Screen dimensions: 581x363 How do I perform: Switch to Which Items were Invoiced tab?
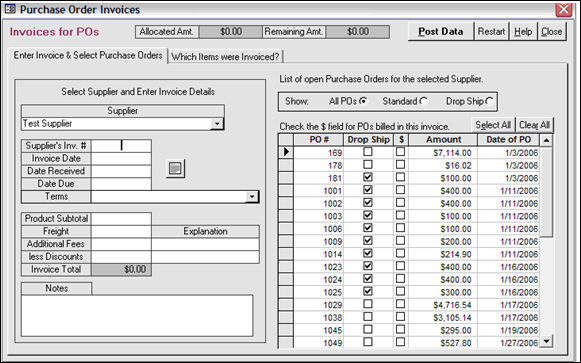pos(225,57)
